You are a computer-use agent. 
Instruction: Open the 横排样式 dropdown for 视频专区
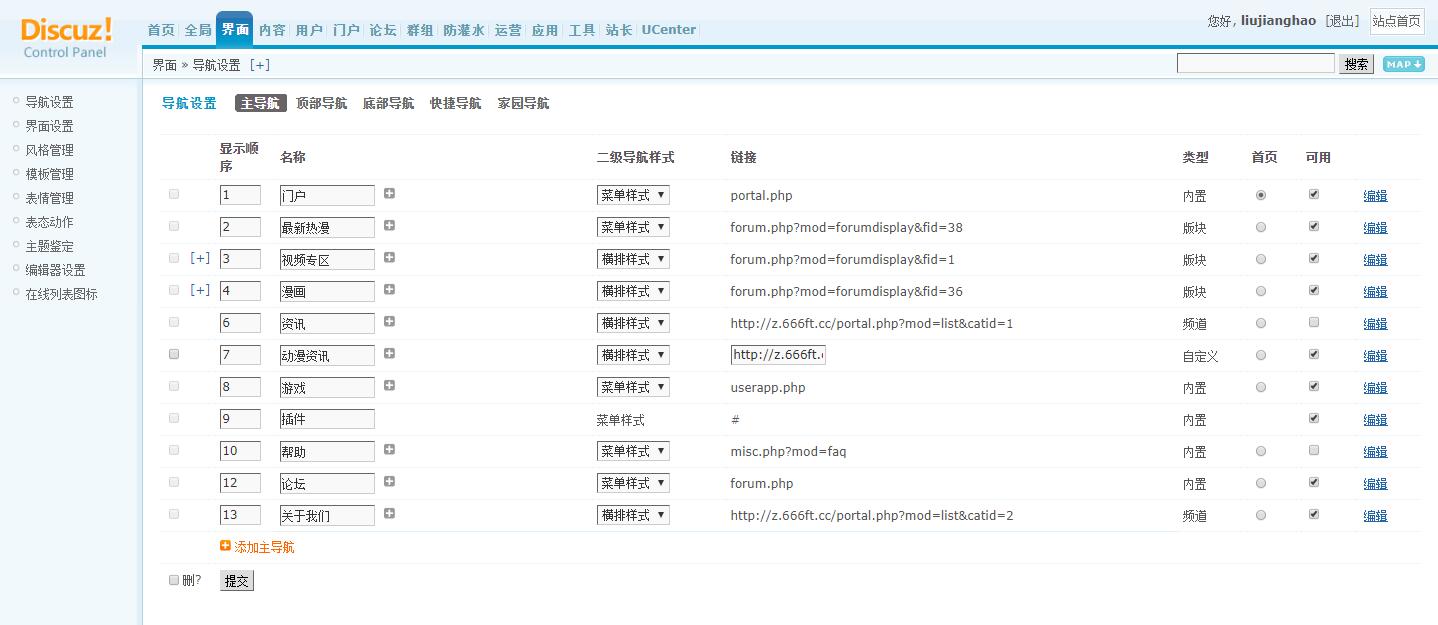632,258
